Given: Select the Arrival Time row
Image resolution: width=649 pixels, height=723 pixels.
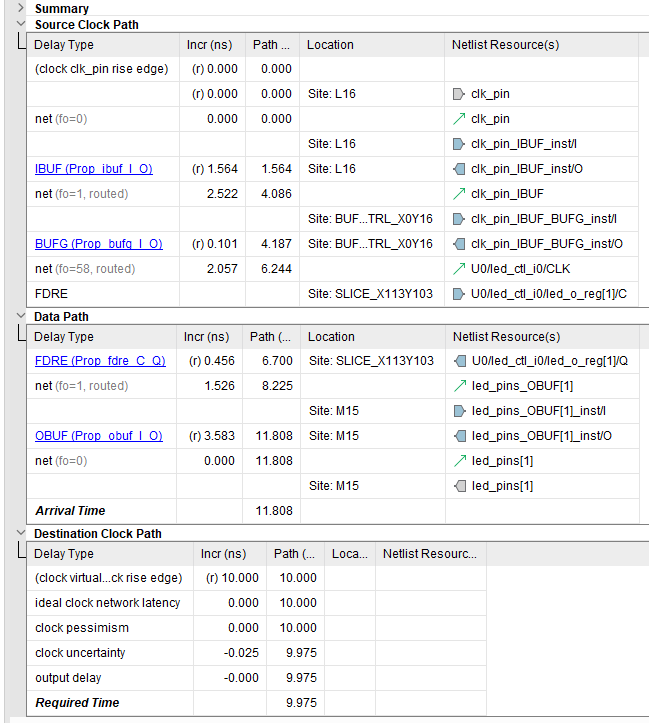Looking at the screenshot, I should [333, 510].
